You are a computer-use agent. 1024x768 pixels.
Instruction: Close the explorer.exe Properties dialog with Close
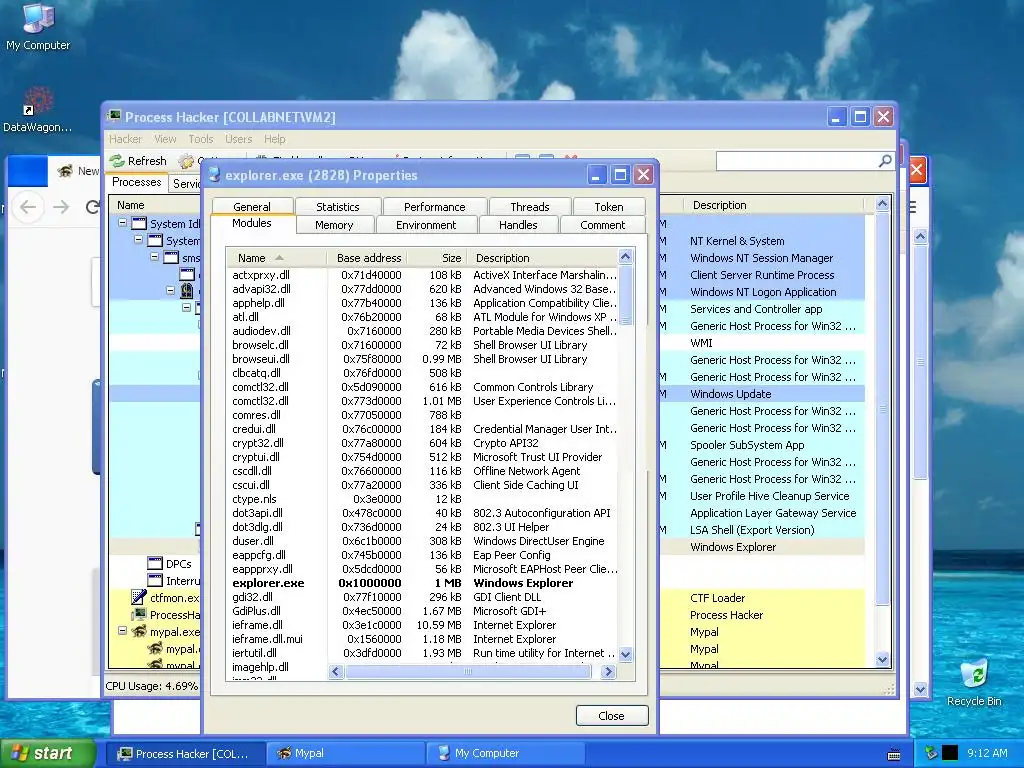tap(612, 716)
